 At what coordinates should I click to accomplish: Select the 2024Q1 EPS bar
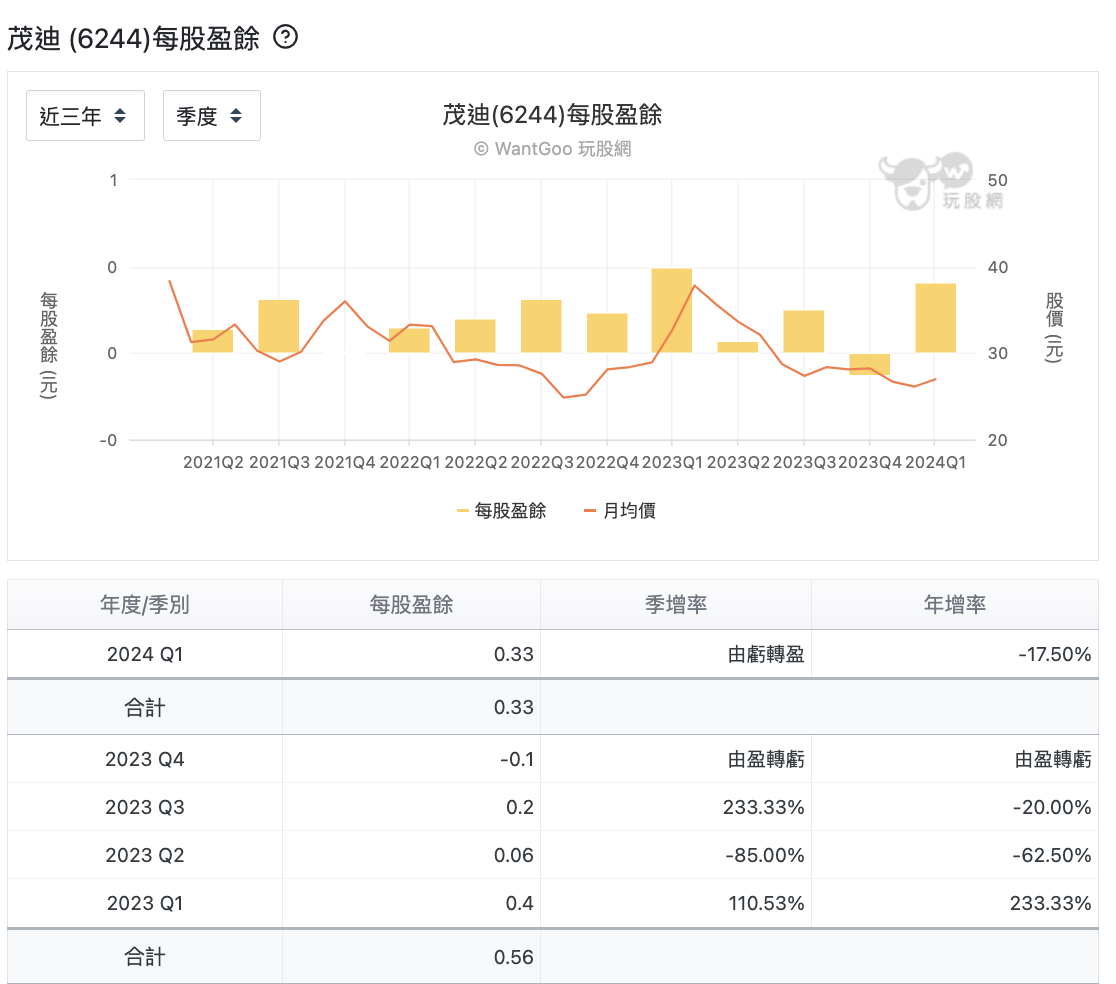coord(935,318)
